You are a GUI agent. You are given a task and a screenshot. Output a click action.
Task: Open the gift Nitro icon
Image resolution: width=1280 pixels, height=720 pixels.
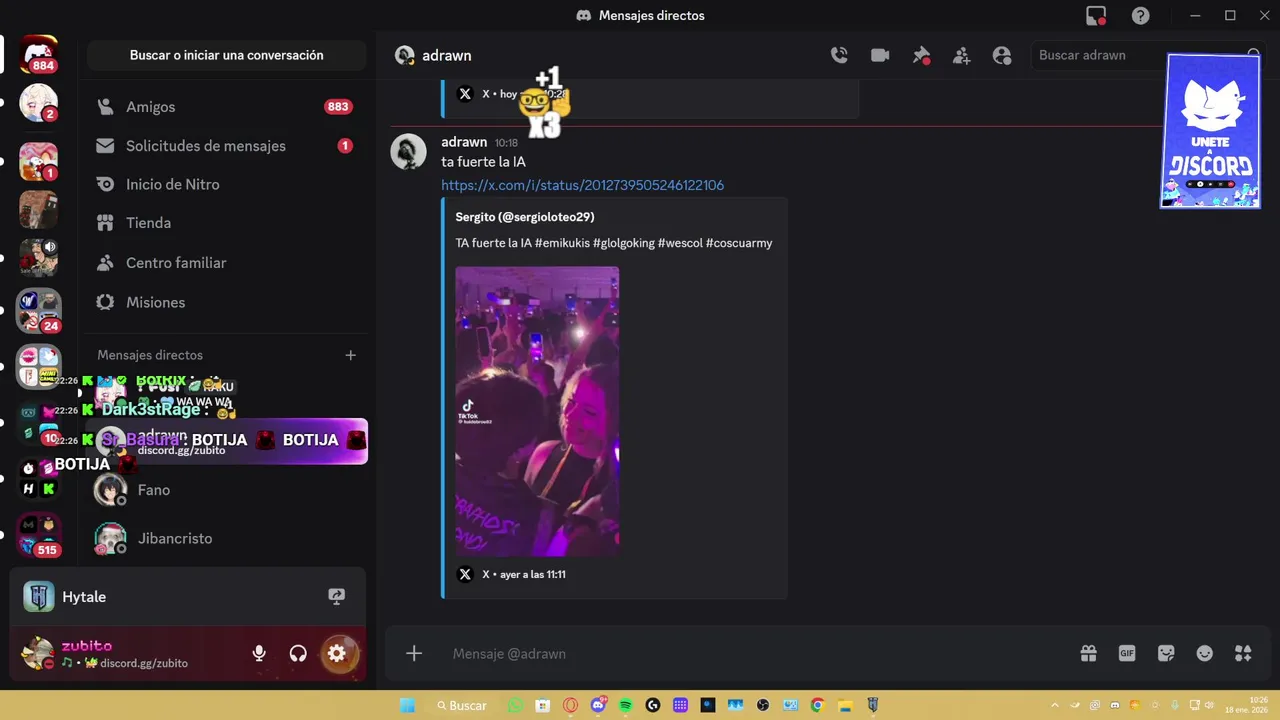pyautogui.click(x=1088, y=653)
